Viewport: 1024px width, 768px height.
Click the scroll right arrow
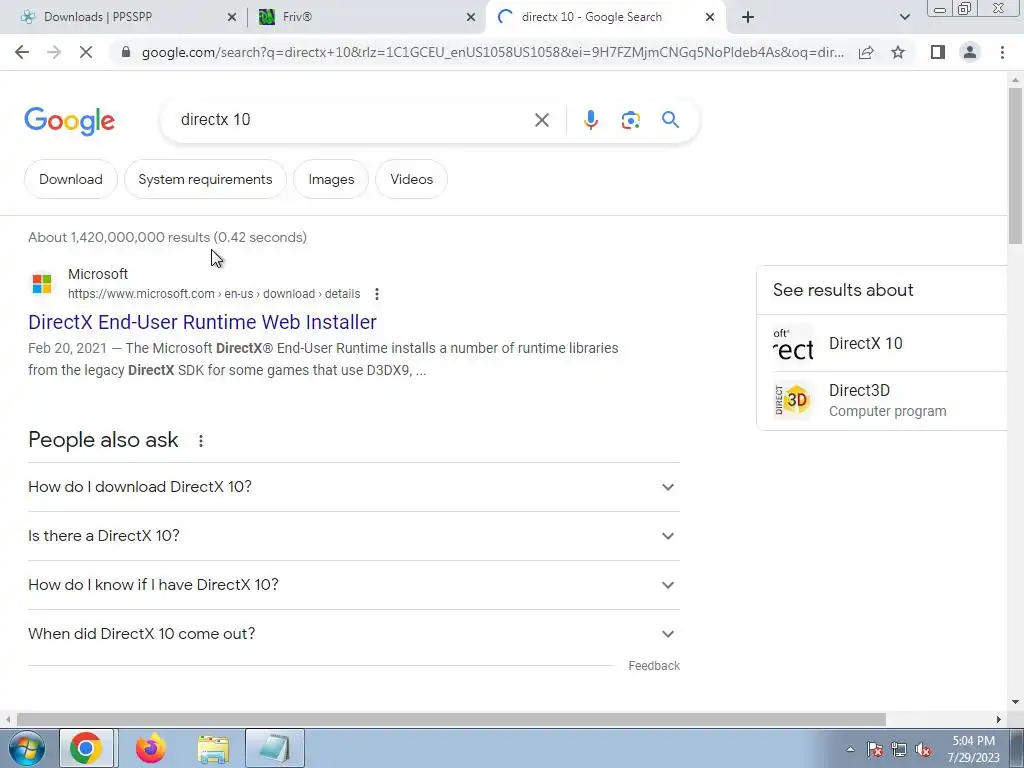tap(999, 719)
